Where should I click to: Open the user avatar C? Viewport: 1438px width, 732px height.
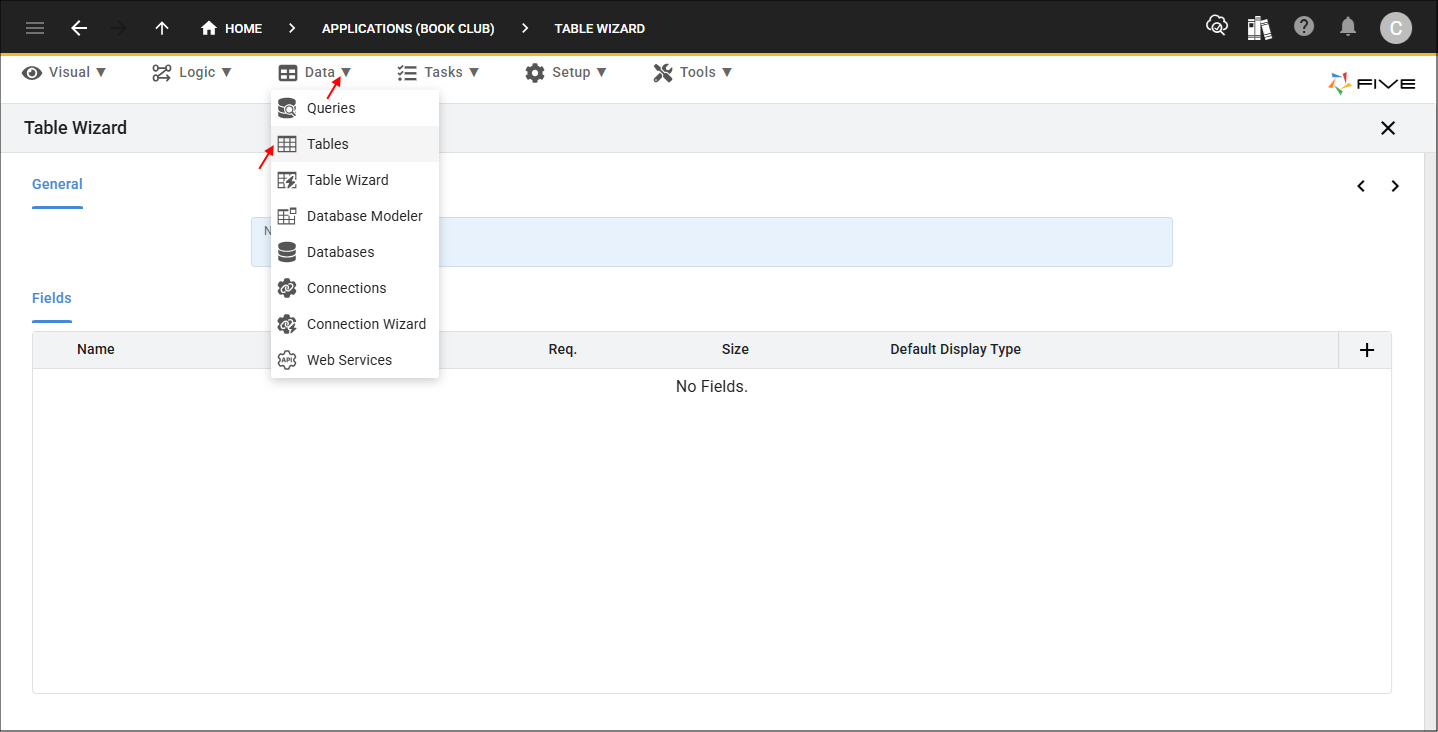coord(1396,28)
